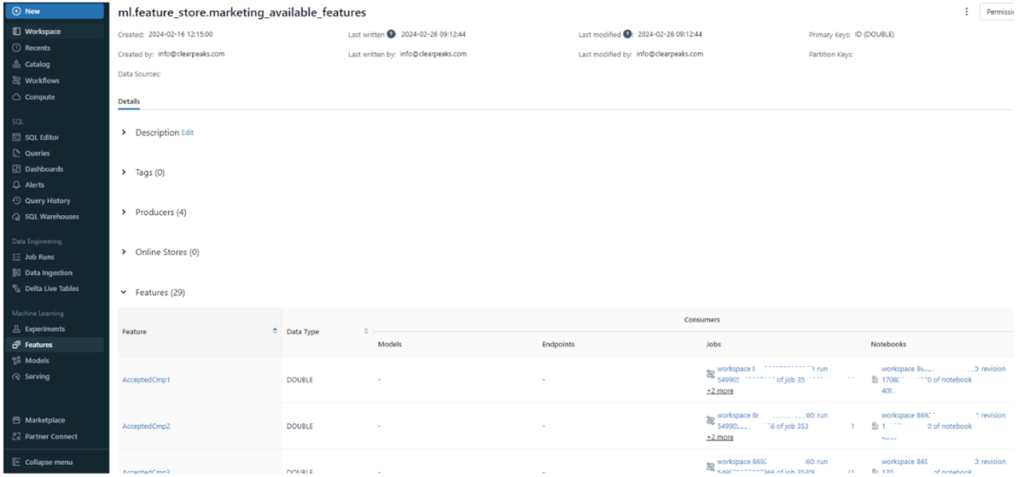Open SQL Editor via its icon
This screenshot has height=477, width=1024.
(x=16, y=137)
